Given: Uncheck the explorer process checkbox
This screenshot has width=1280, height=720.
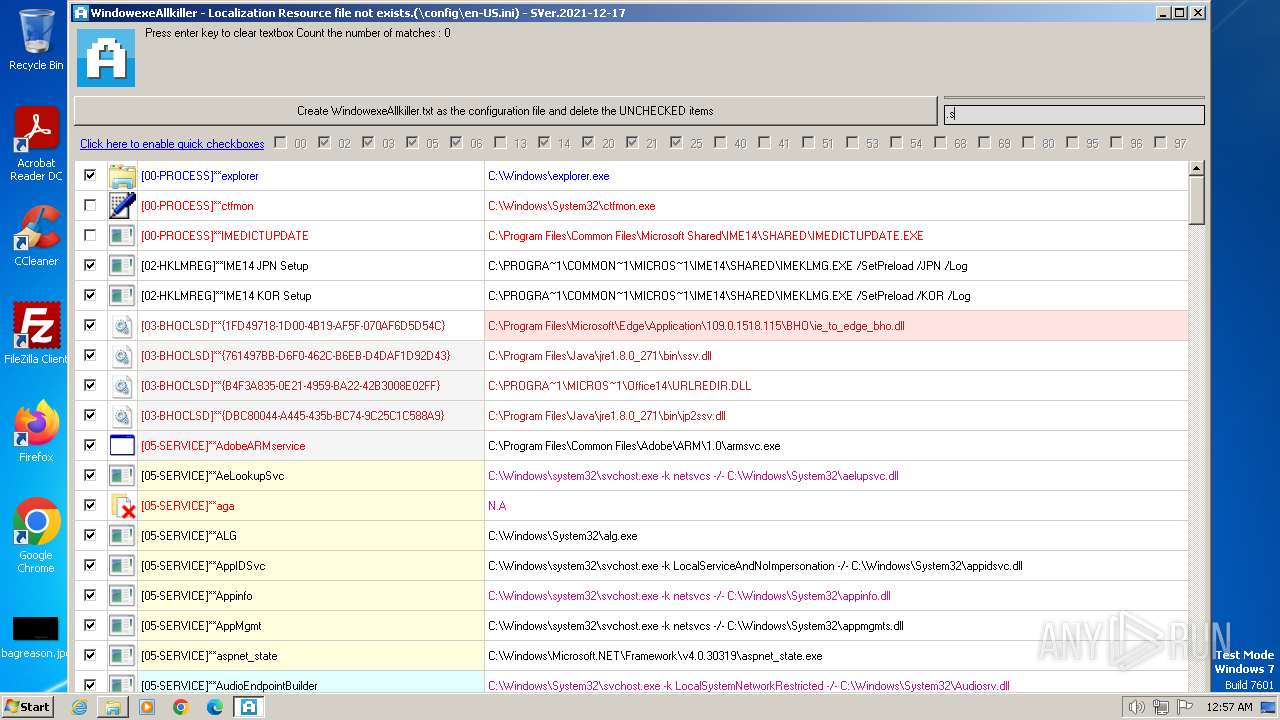Looking at the screenshot, I should [90, 175].
